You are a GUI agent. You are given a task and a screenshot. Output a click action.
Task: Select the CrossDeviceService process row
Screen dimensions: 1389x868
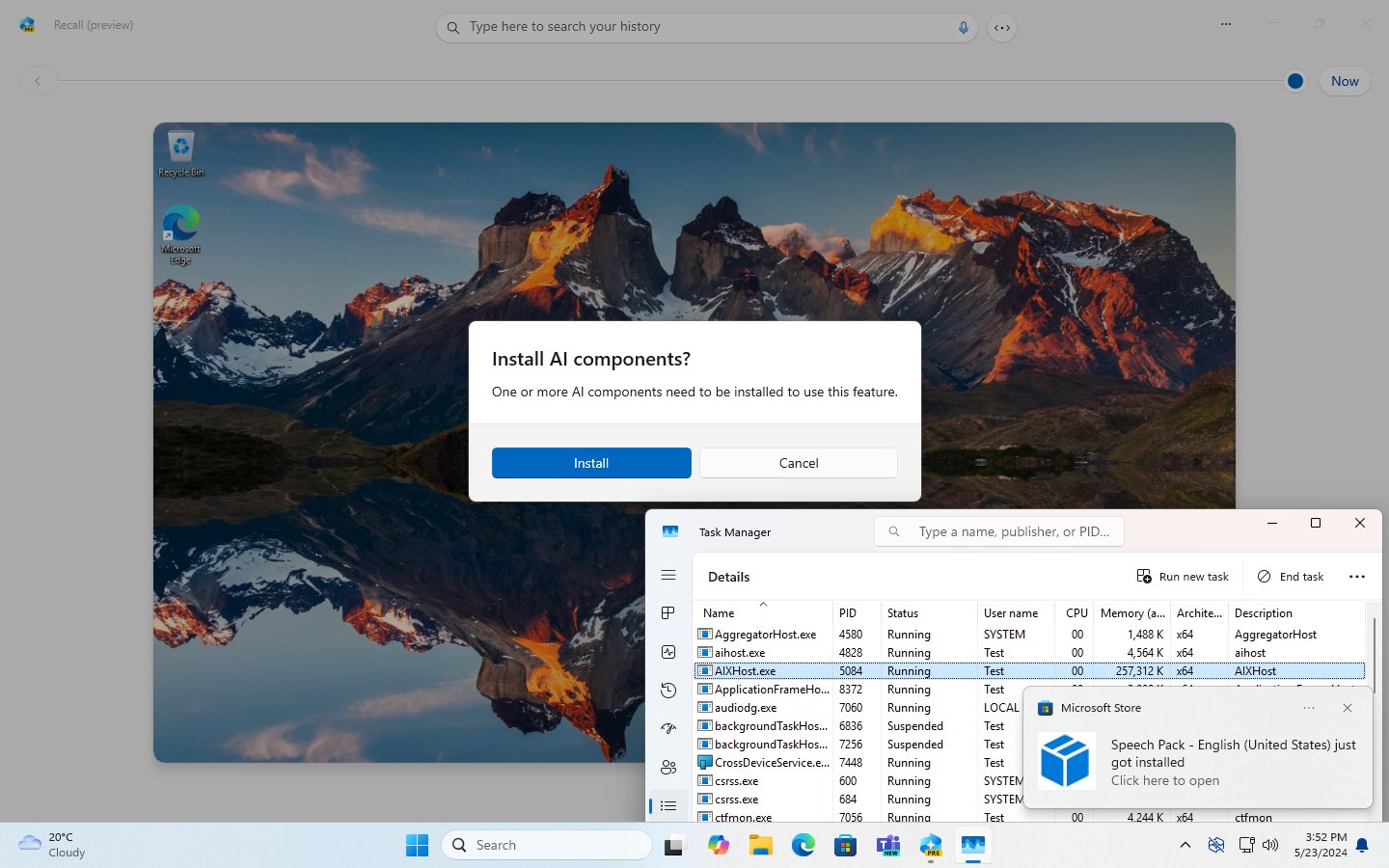858,763
